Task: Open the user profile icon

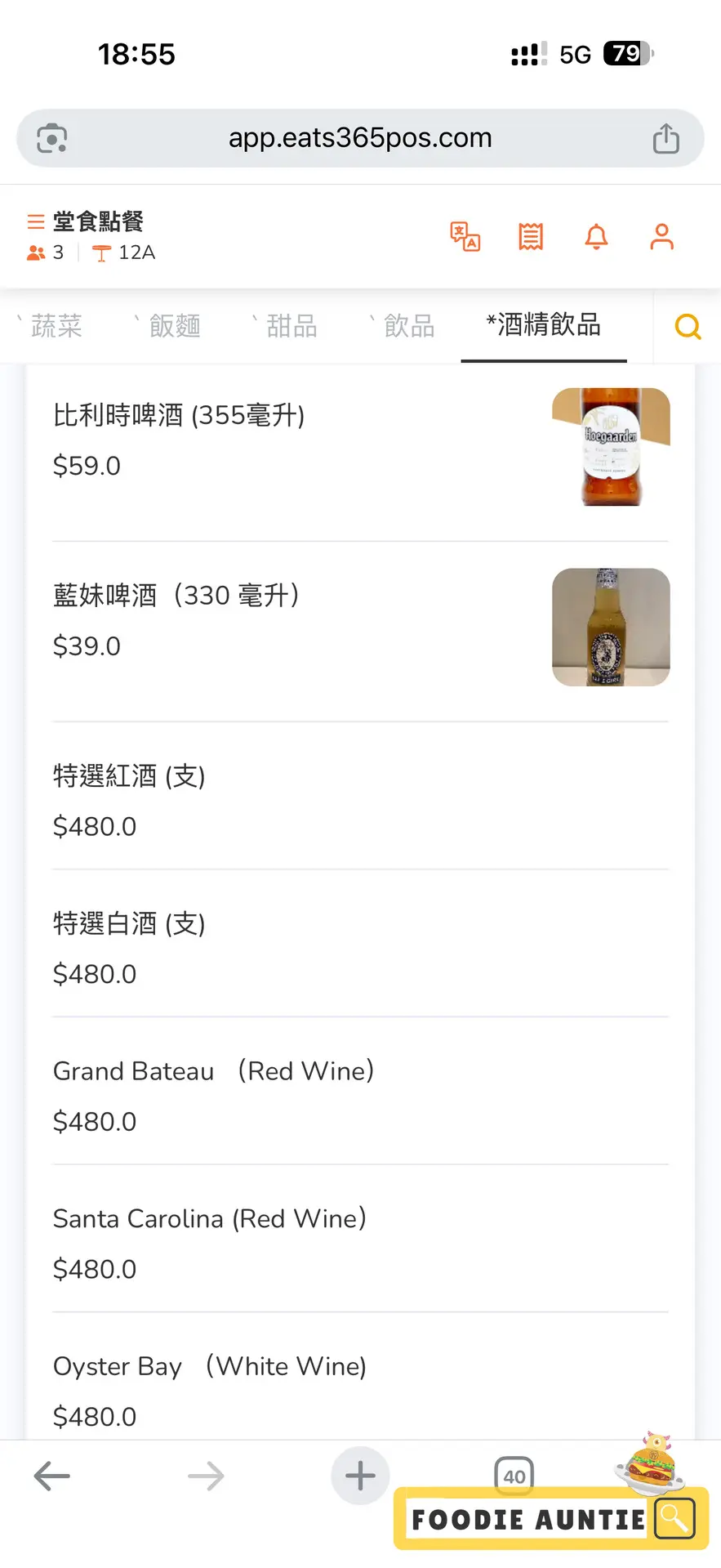Action: coord(661,237)
